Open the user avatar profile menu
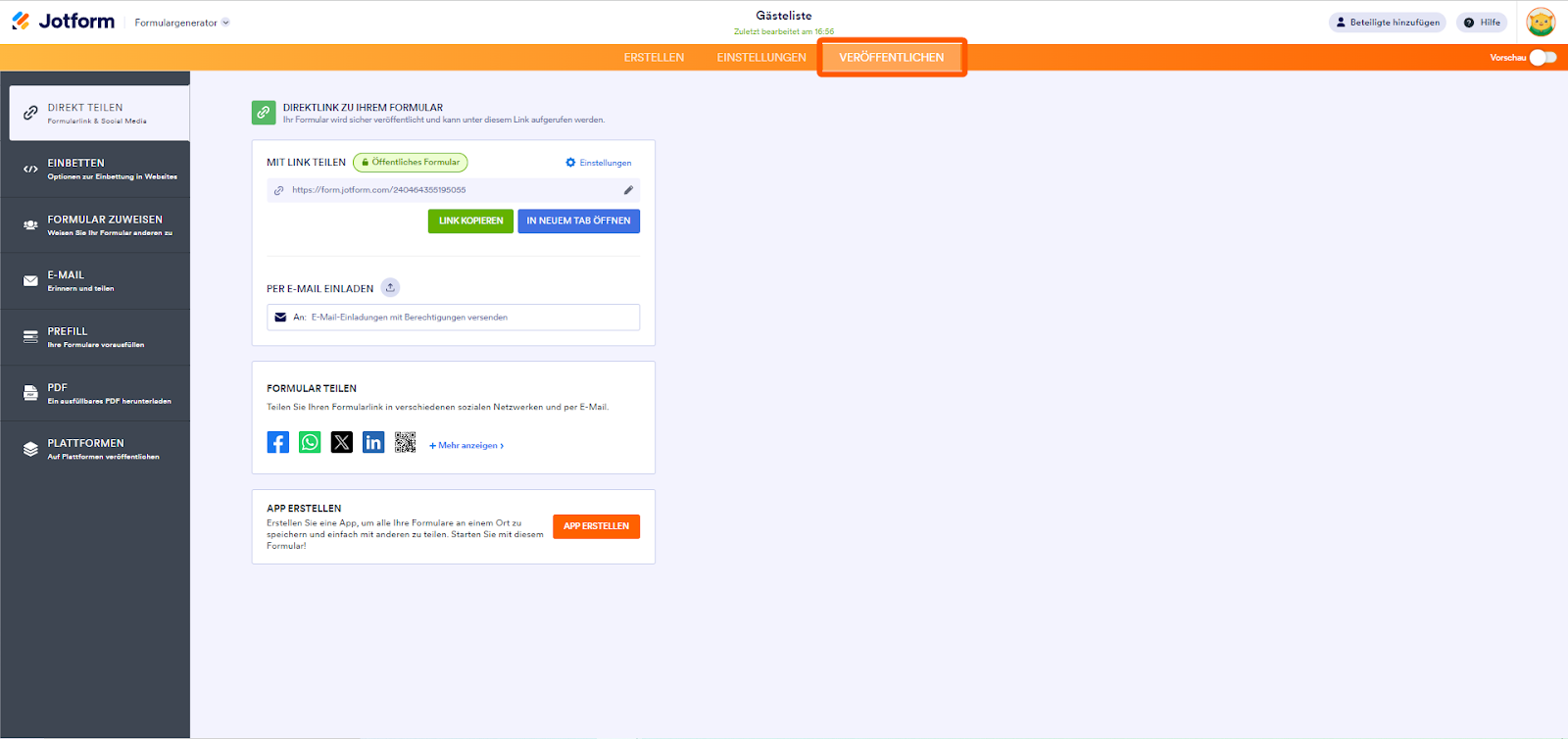The width and height of the screenshot is (1568, 739). pyautogui.click(x=1541, y=22)
